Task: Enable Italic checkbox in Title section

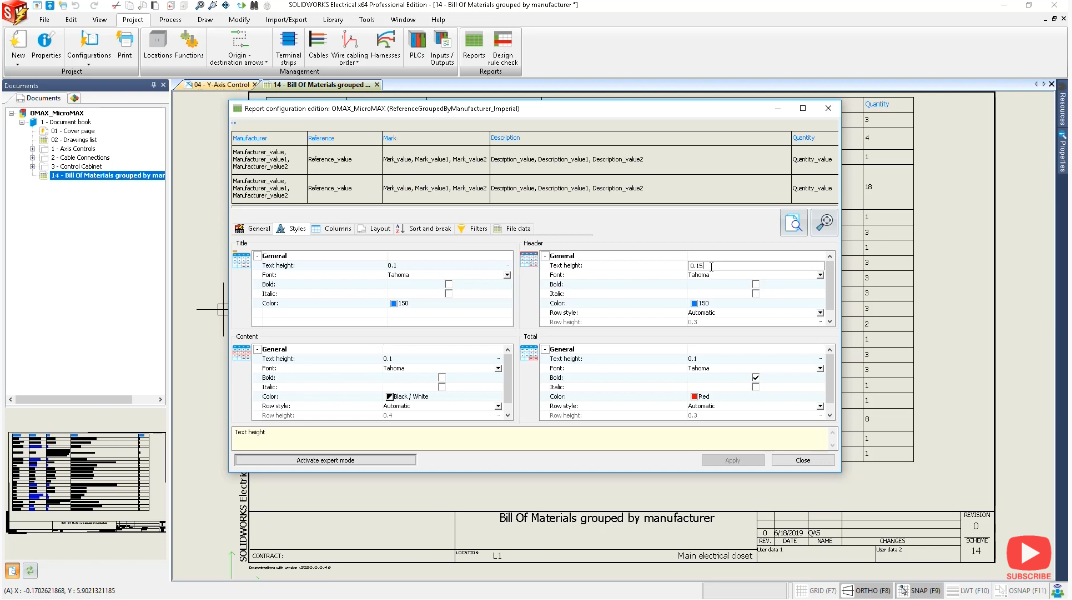Action: click(448, 294)
